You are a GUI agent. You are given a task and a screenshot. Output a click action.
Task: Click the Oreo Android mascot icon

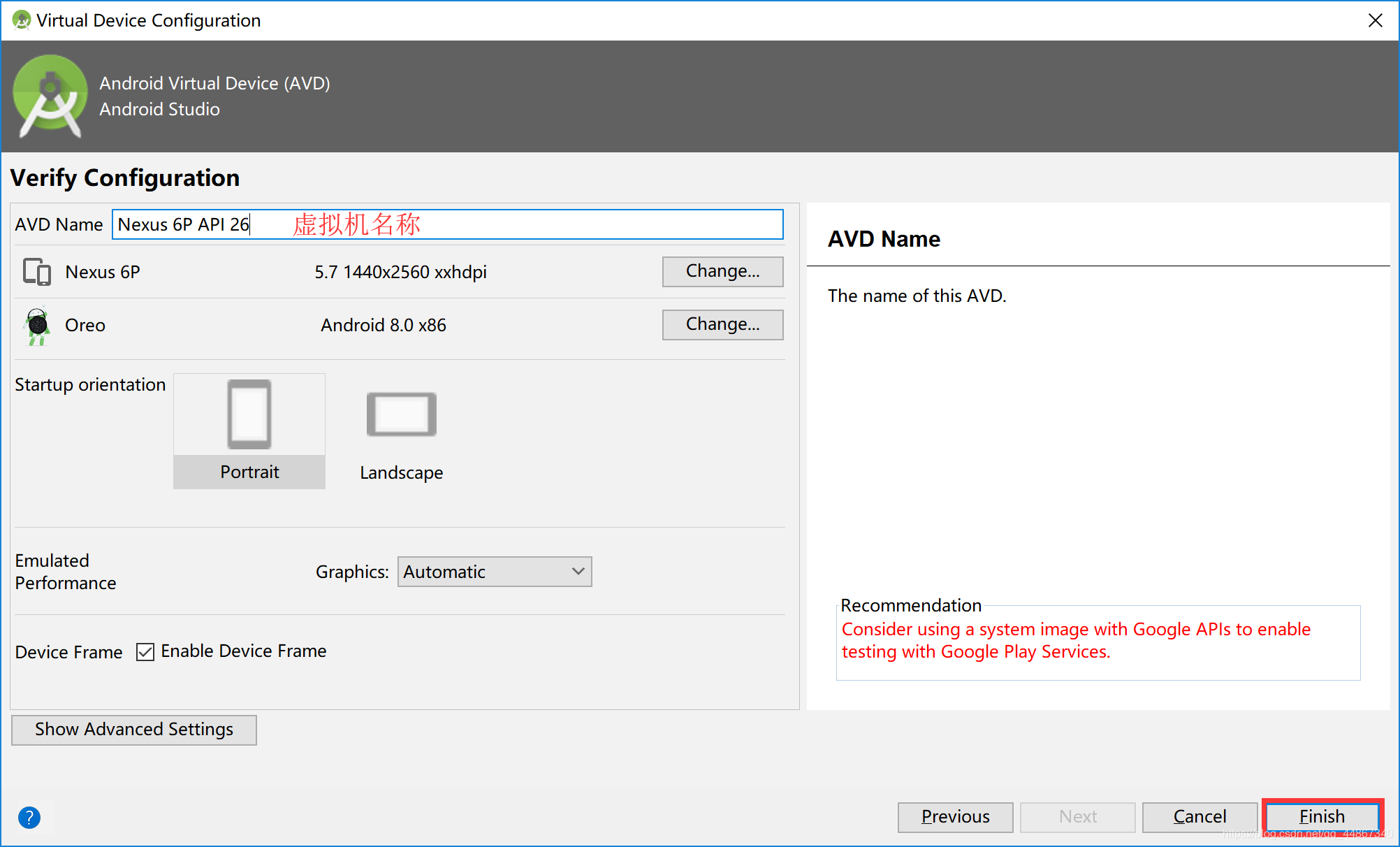(37, 325)
